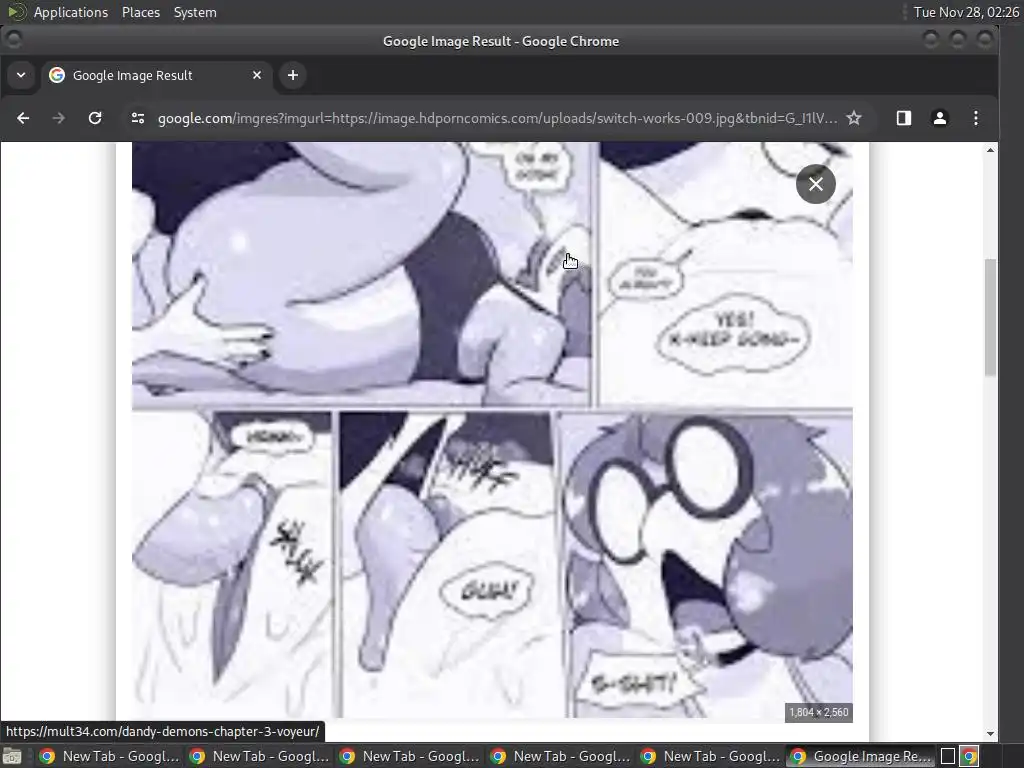
Task: Open the profile account icon
Action: point(940,118)
